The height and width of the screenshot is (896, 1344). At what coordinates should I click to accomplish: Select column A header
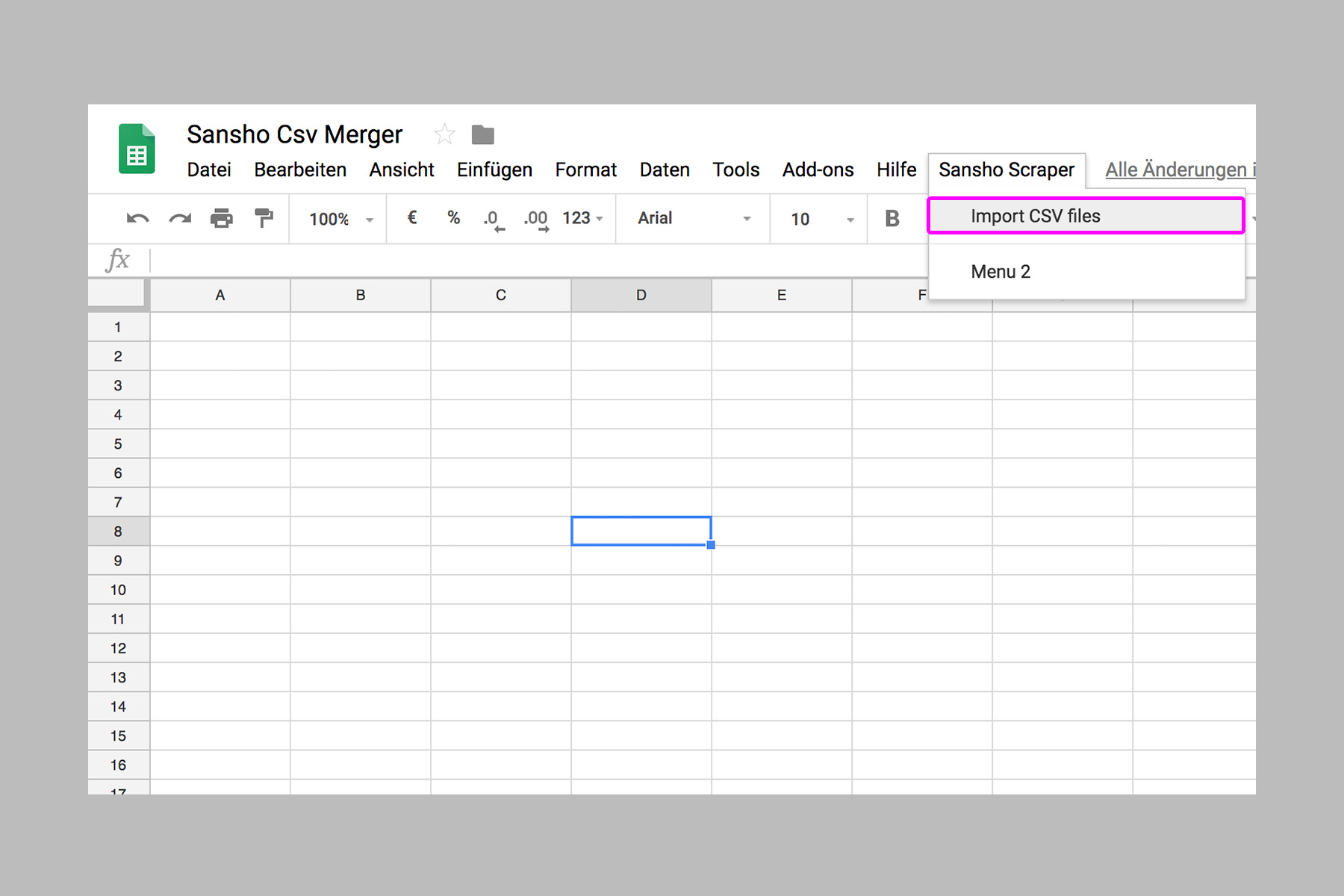(x=220, y=296)
